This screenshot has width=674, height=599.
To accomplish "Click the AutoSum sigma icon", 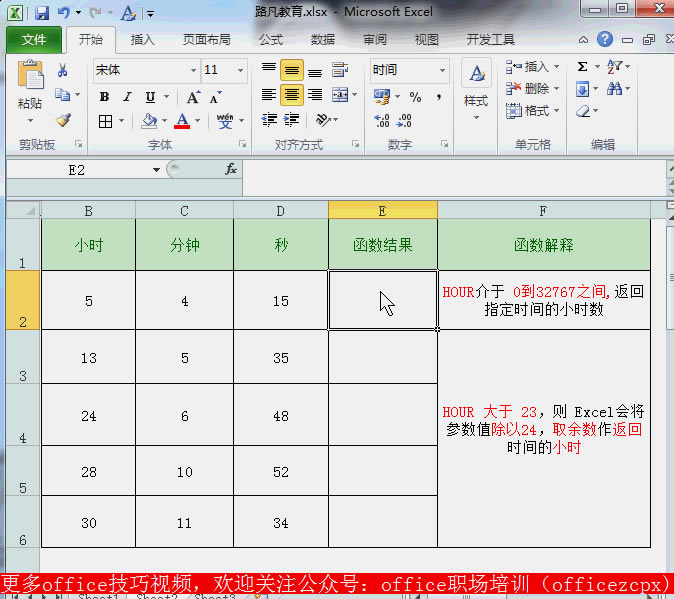I will coord(582,67).
